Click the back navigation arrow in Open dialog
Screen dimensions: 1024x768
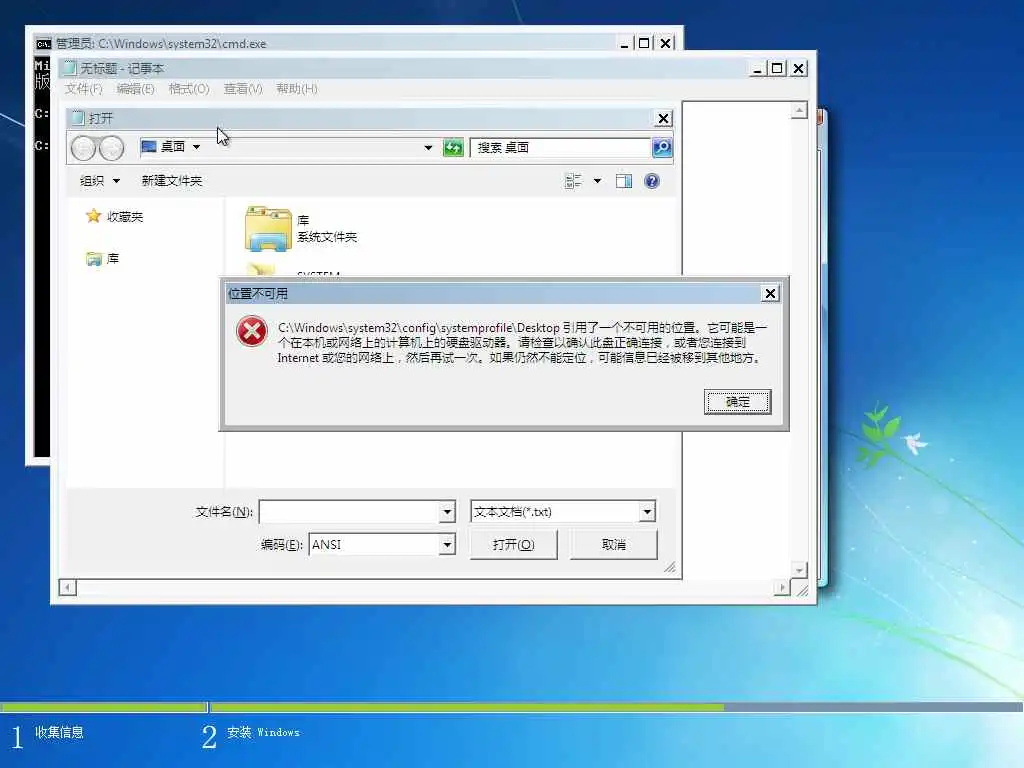click(x=83, y=148)
